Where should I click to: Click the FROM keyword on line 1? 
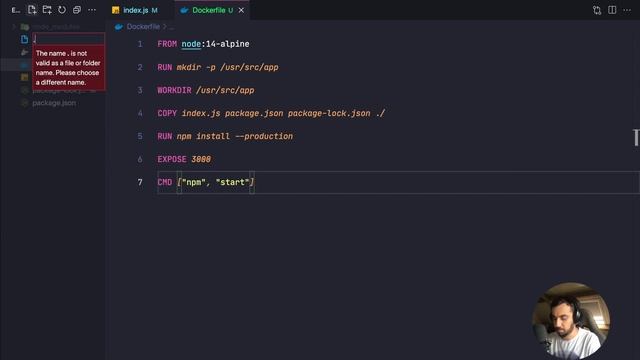pyautogui.click(x=167, y=44)
